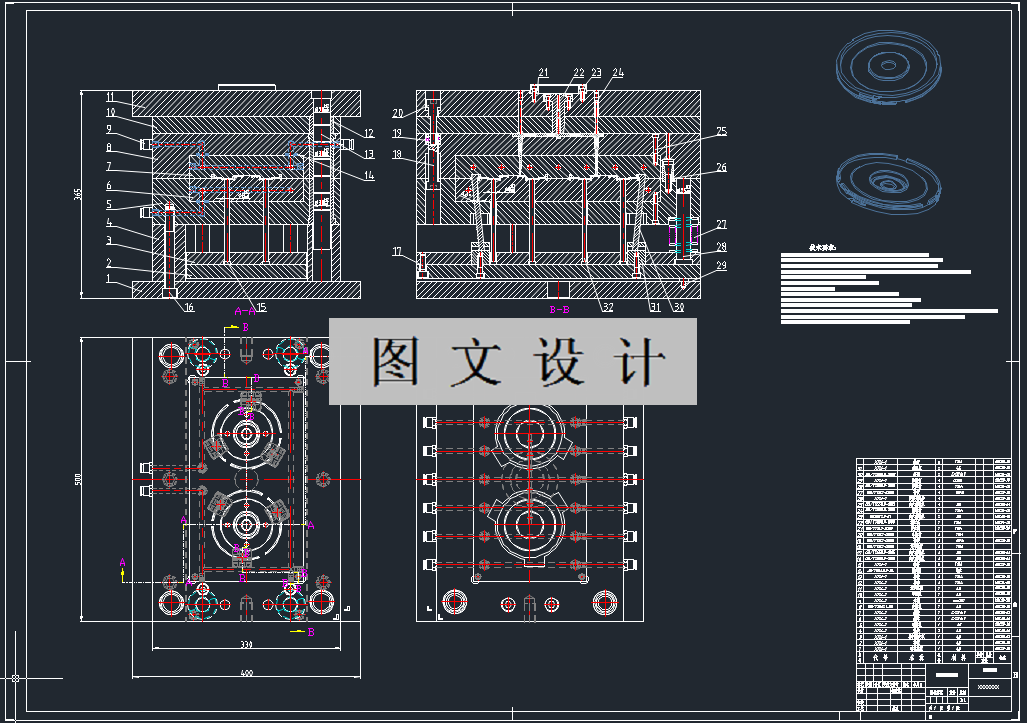Image resolution: width=1027 pixels, height=723 pixels.
Task: Select the upper 3D isometric part model
Action: 889,67
